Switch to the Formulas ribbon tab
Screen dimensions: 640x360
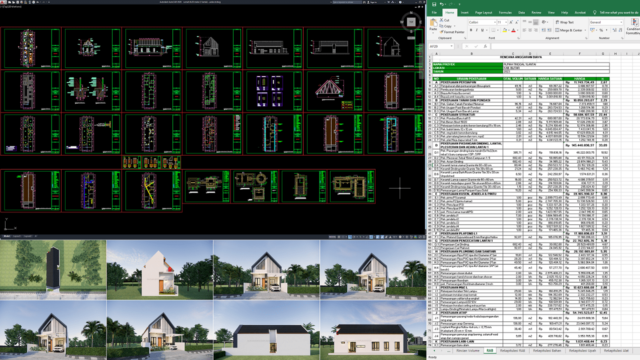505,13
